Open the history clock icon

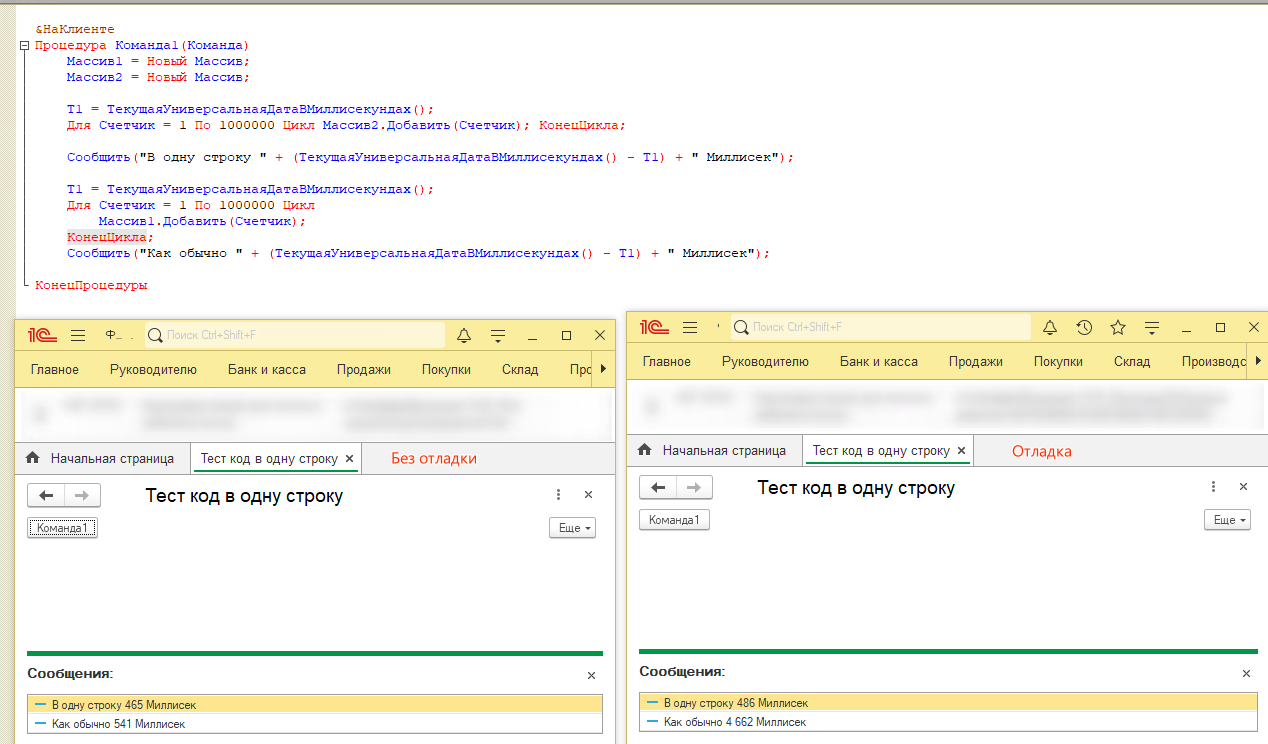click(x=1084, y=328)
